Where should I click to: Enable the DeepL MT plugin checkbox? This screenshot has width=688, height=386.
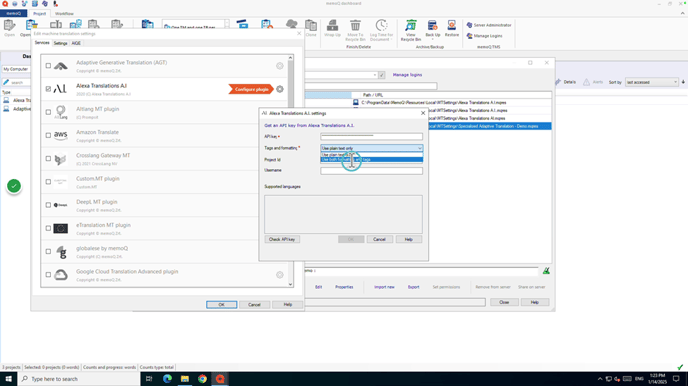coord(48,205)
